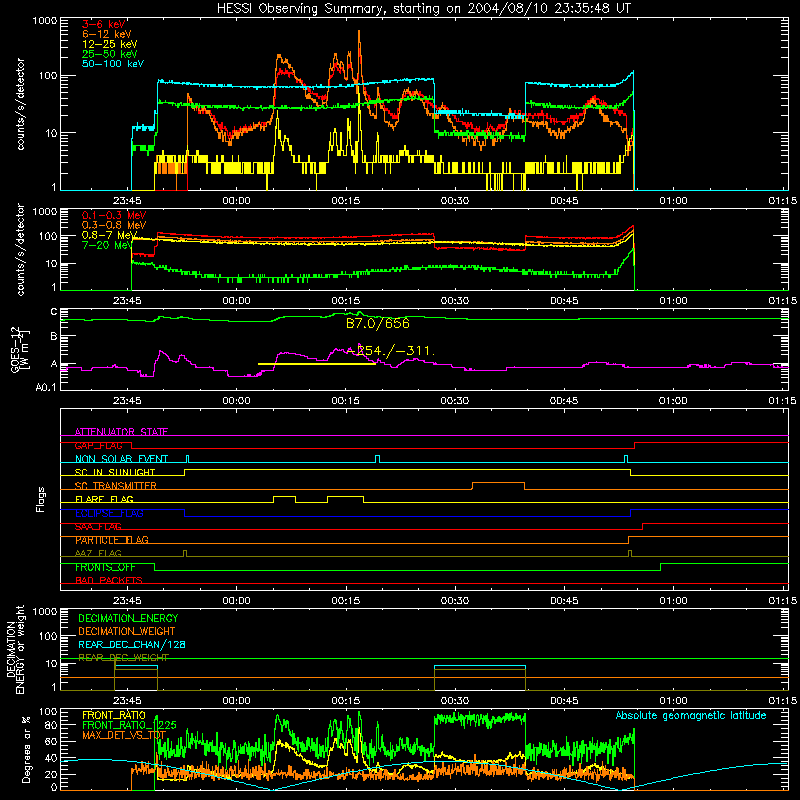
Task: Click the REAR_DEC_CHAN/128 legend label
Action: pyautogui.click(x=132, y=645)
